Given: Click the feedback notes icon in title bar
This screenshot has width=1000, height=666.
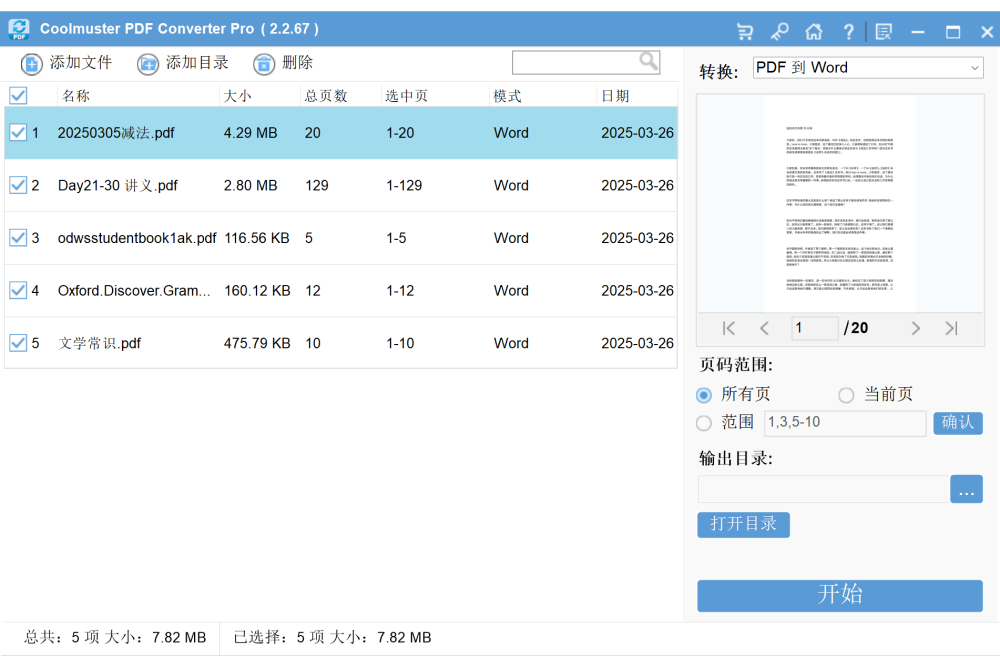Looking at the screenshot, I should (883, 31).
